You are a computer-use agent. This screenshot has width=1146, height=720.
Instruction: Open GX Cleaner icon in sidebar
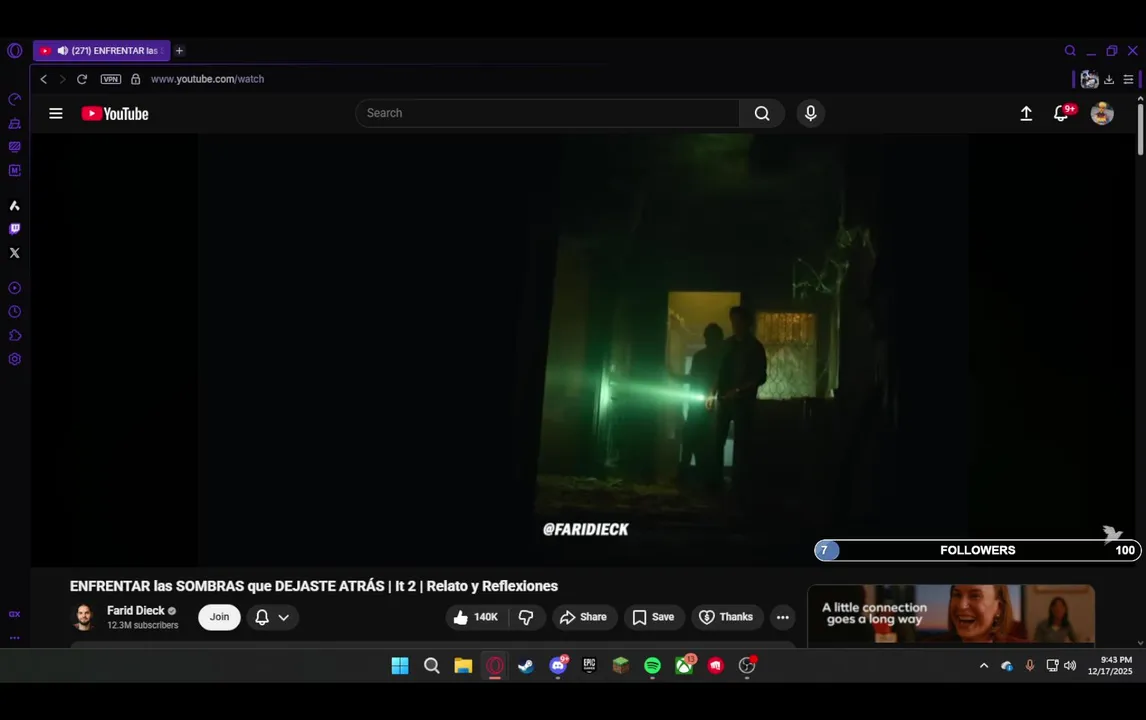tap(15, 124)
